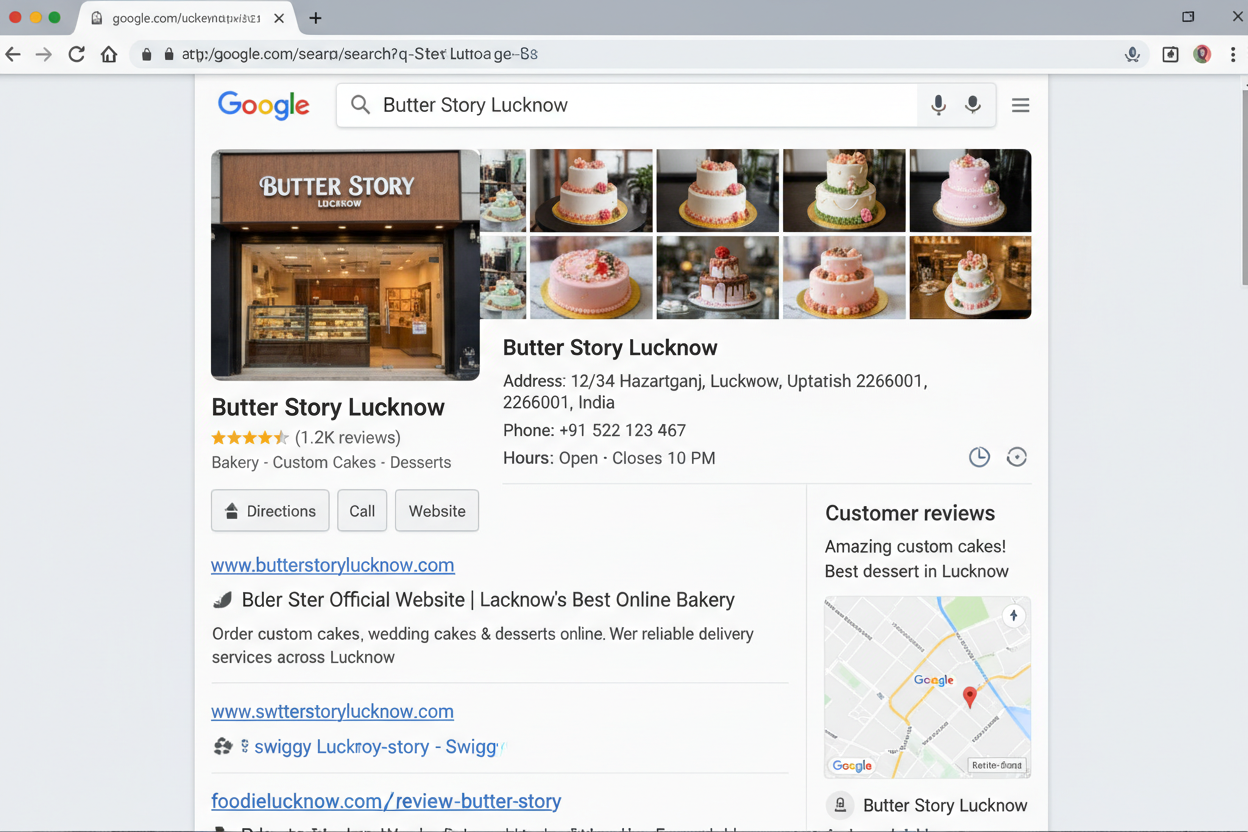Click the pink frosted cake thumbnail
This screenshot has width=1248, height=832.
(969, 190)
